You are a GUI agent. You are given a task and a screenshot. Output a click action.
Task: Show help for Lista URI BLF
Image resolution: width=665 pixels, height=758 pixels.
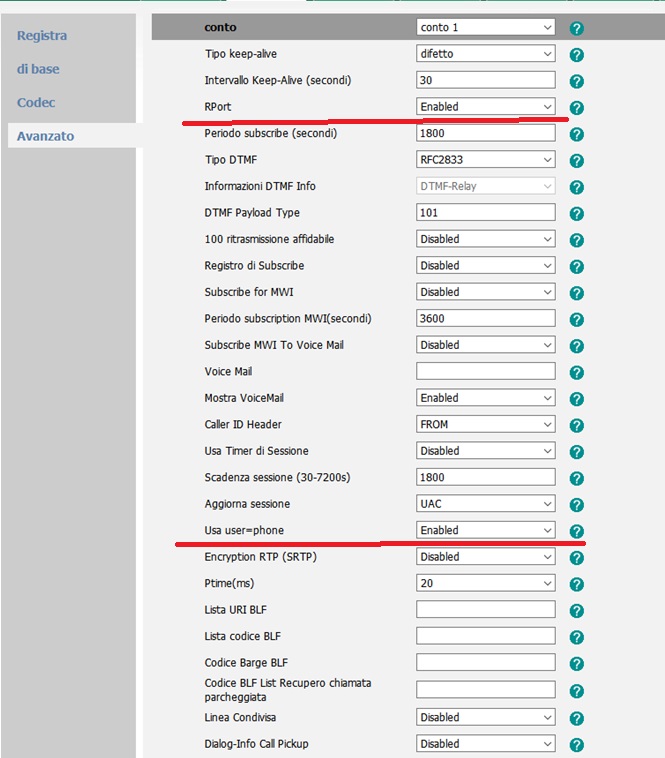click(x=576, y=611)
